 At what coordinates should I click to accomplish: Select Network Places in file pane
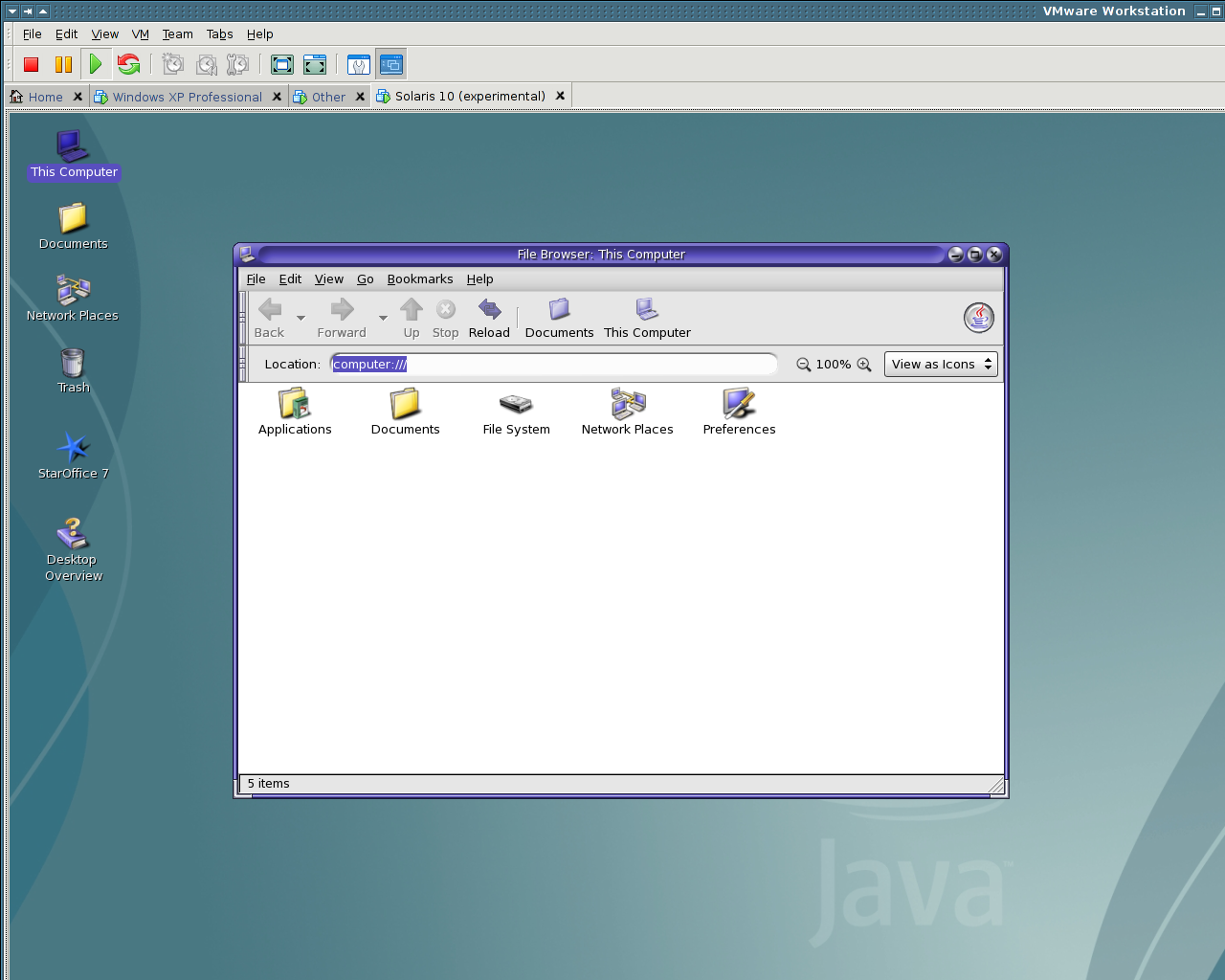coord(628,412)
